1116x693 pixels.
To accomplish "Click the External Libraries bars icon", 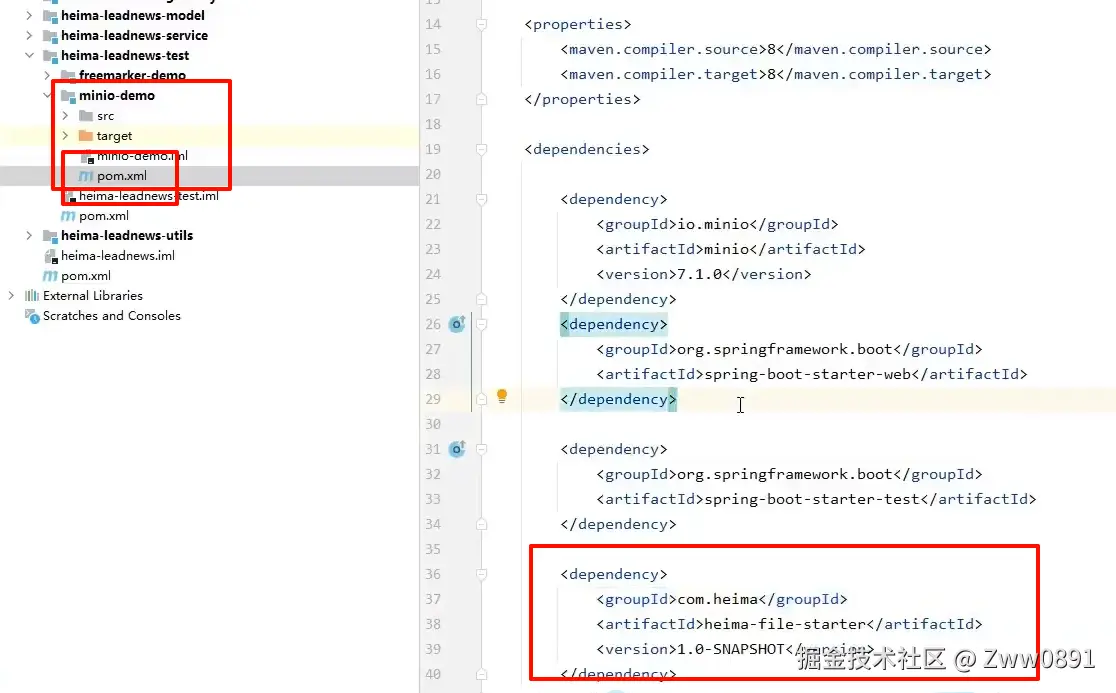I will pos(32,295).
